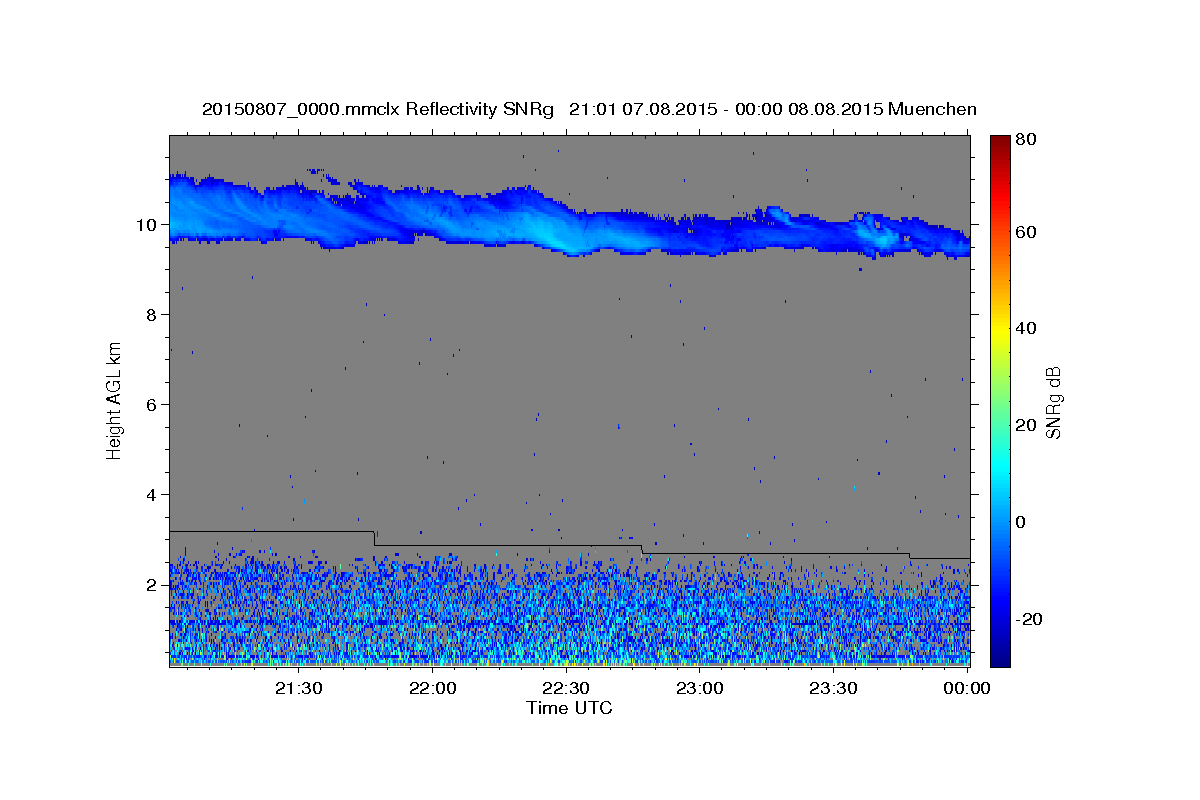Click the colorbar value 80
1200x800 pixels.
(1027, 139)
